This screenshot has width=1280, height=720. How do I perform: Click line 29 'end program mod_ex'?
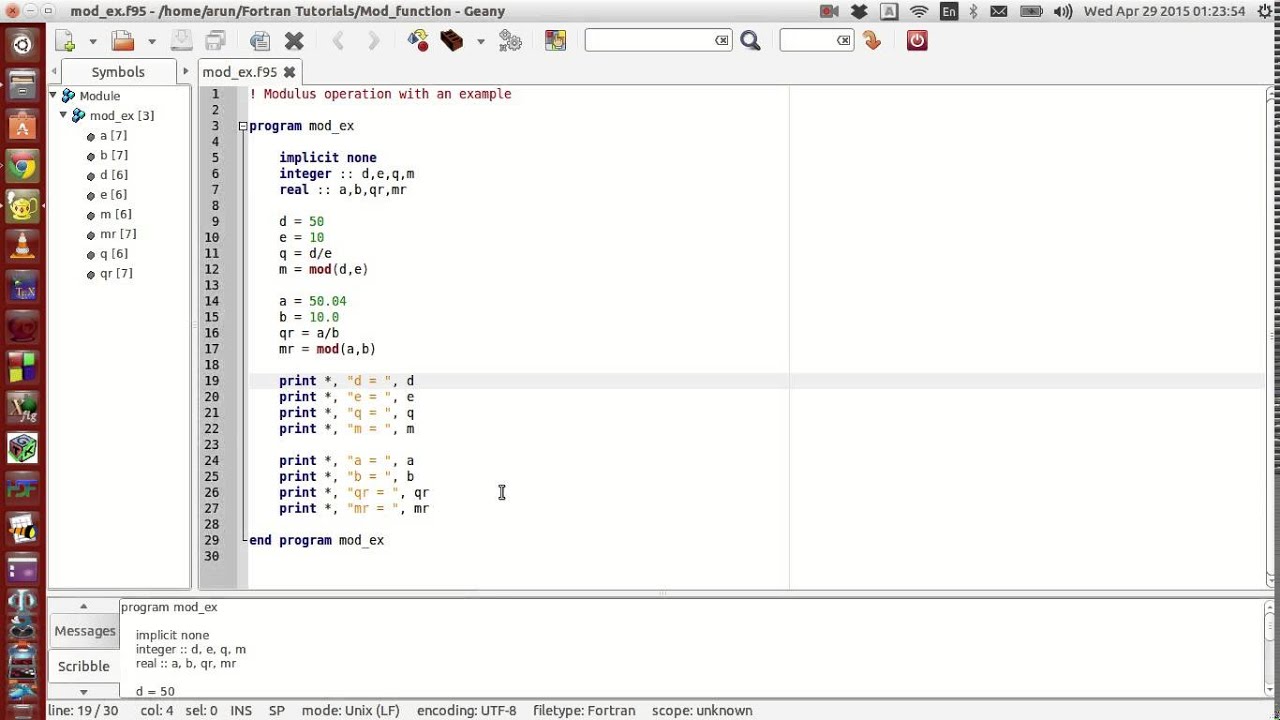coord(316,540)
